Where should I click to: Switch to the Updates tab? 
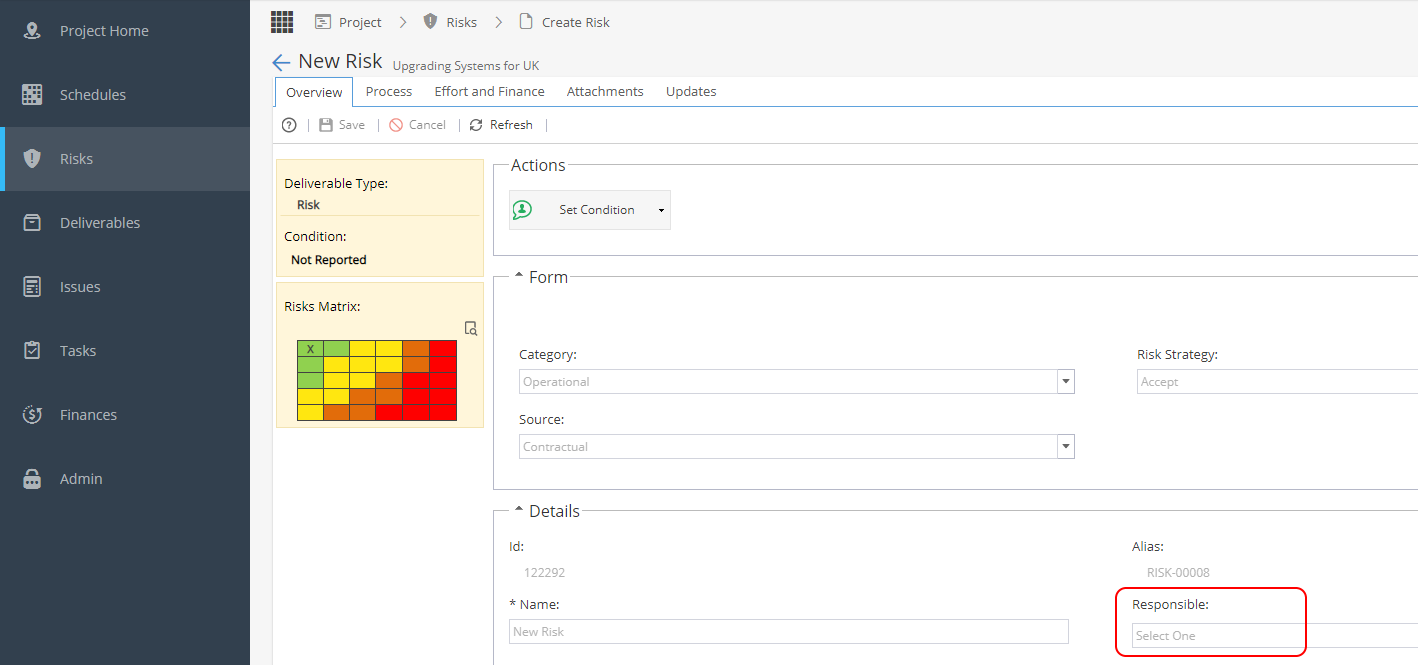pos(691,91)
